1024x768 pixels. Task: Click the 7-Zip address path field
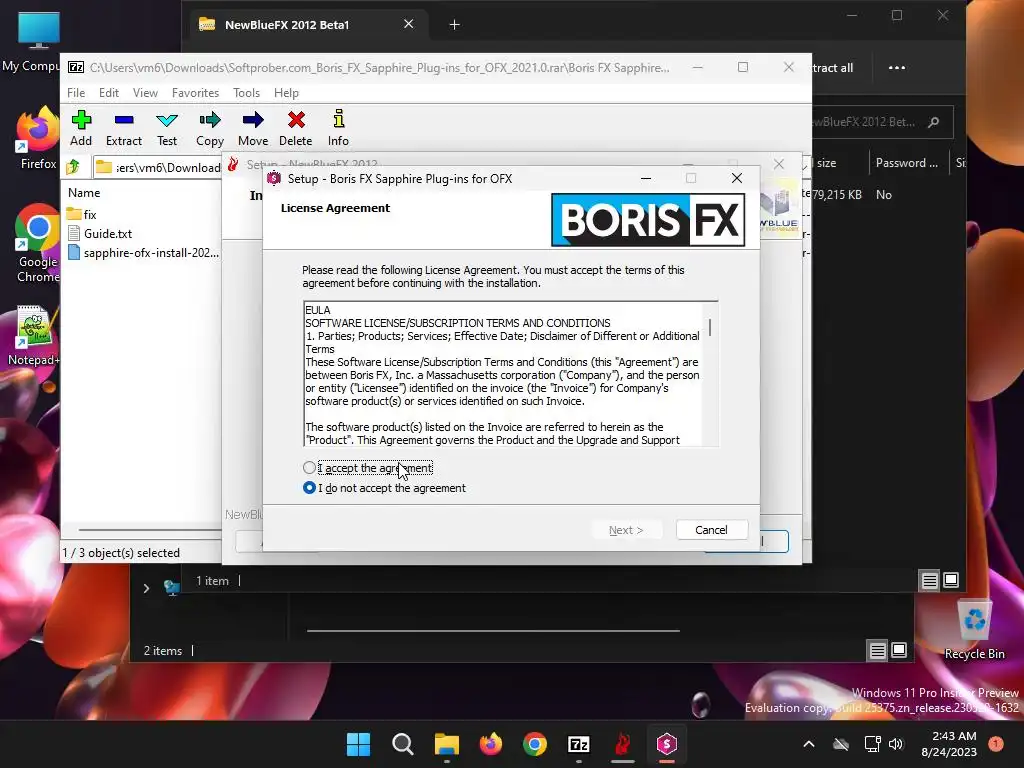[157, 167]
